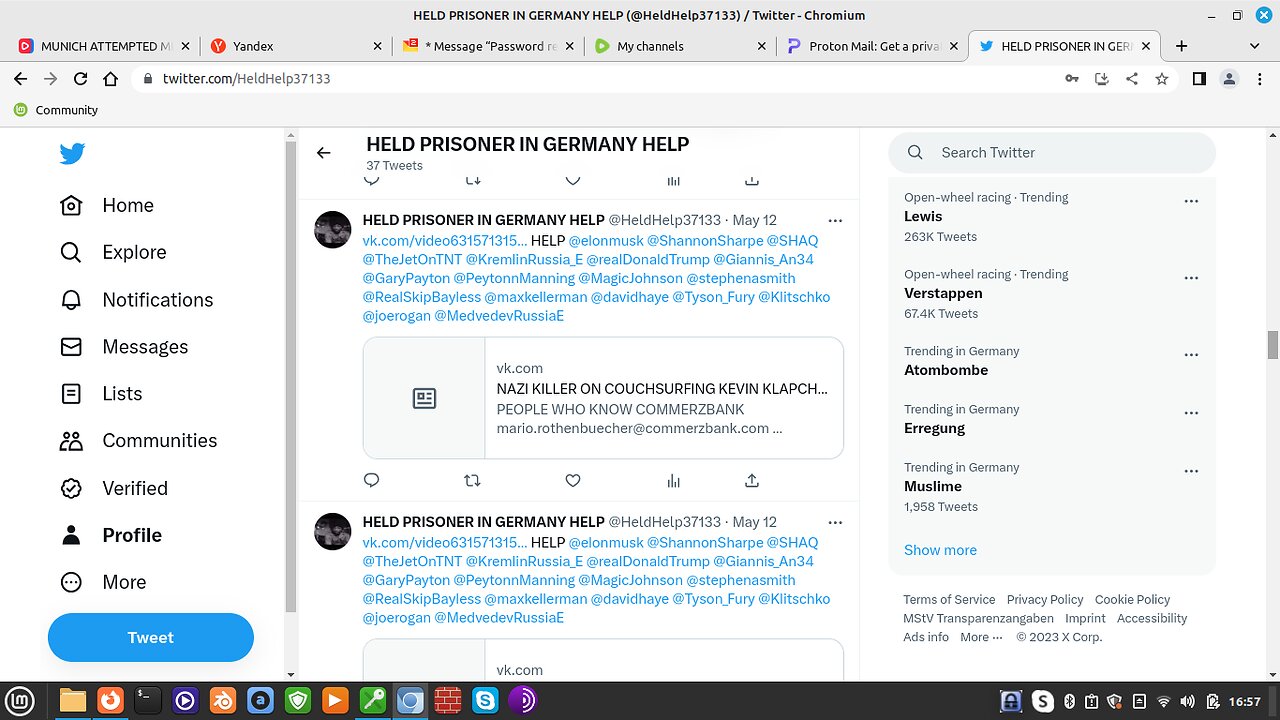This screenshot has width=1280, height=720.
Task: Open Home in Twitter sidebar
Action: 106,205
